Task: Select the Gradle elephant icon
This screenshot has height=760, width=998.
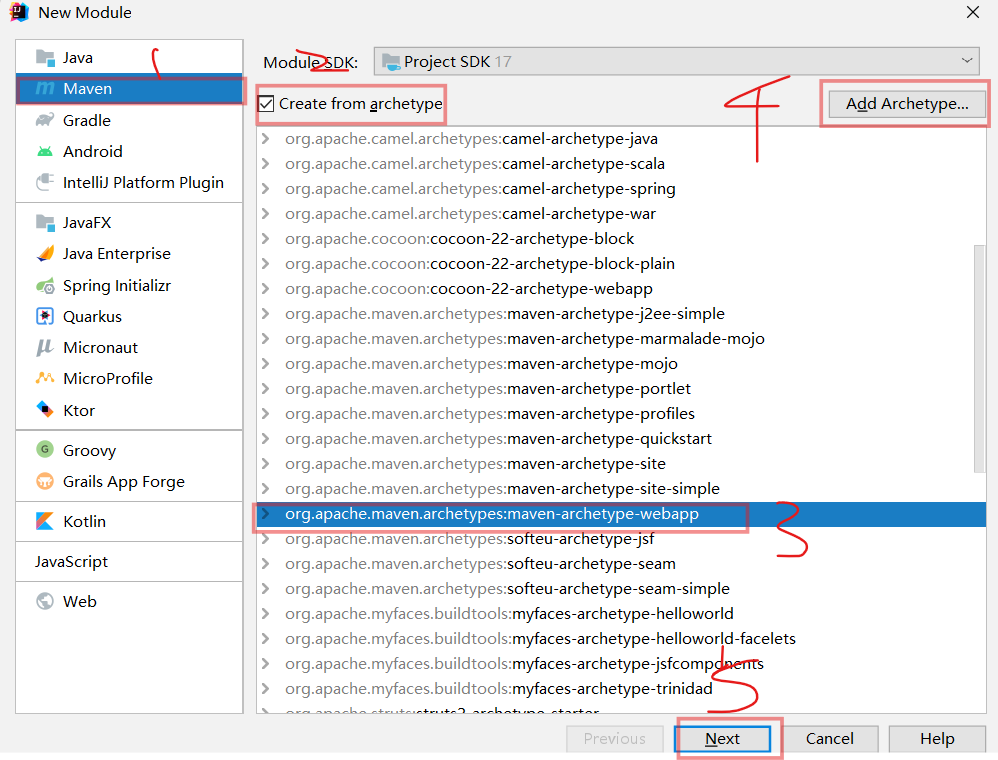Action: pos(45,120)
